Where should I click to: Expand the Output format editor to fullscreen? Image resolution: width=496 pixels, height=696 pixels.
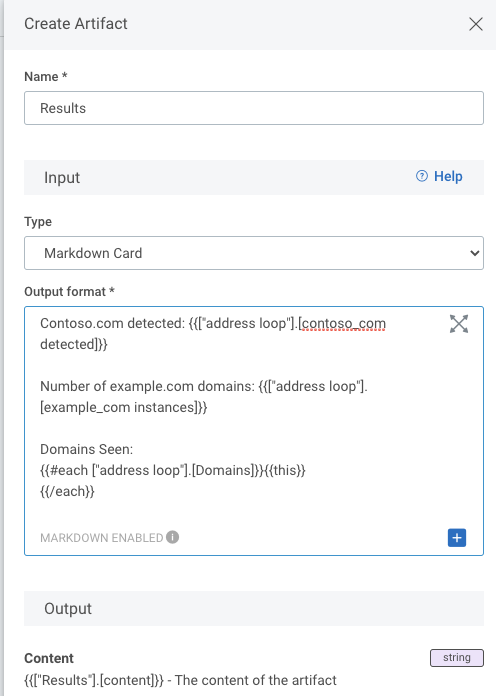459,324
